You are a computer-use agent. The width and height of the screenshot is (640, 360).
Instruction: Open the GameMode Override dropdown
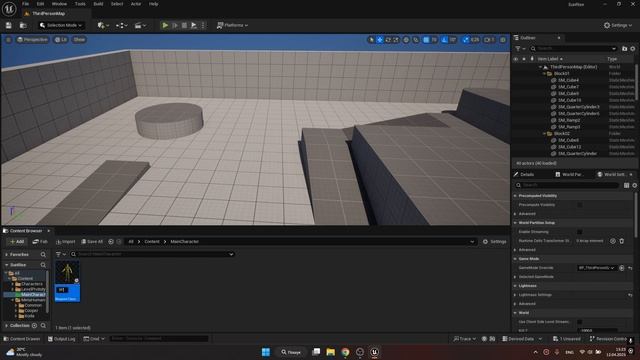596,268
